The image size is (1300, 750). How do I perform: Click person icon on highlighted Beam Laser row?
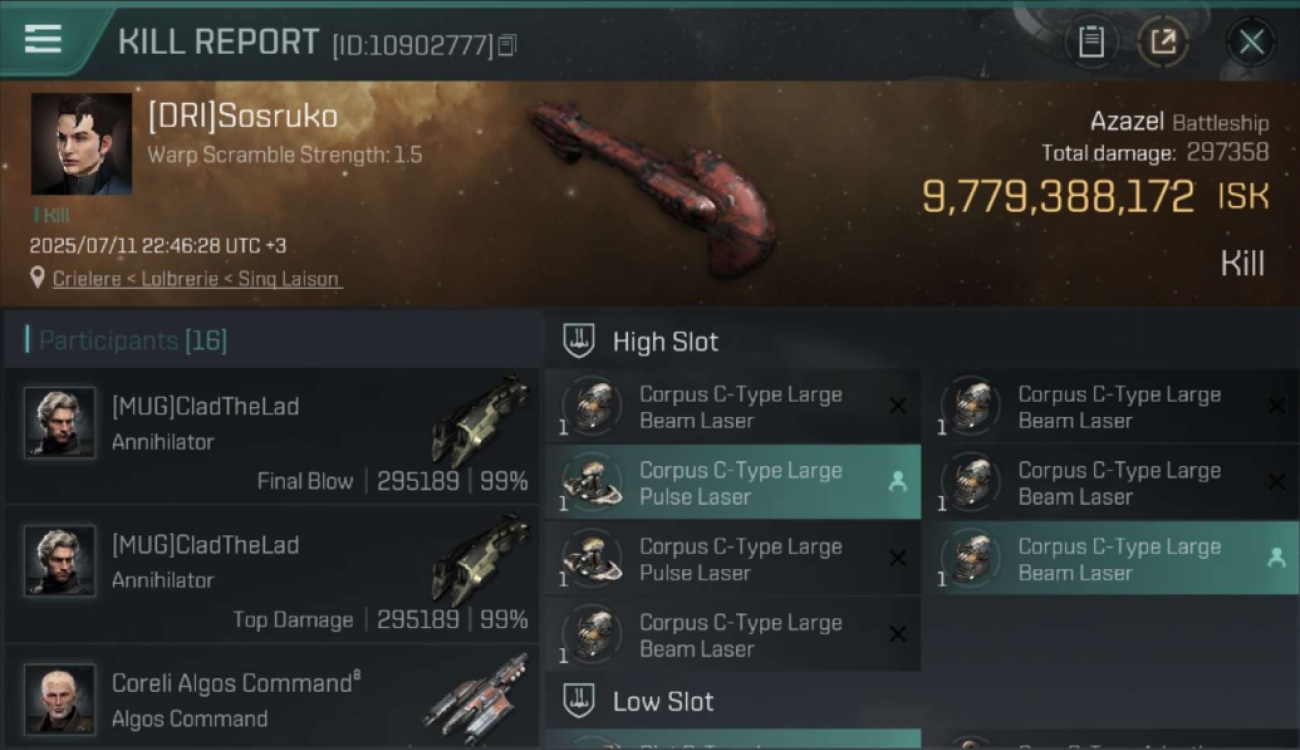[1276, 558]
